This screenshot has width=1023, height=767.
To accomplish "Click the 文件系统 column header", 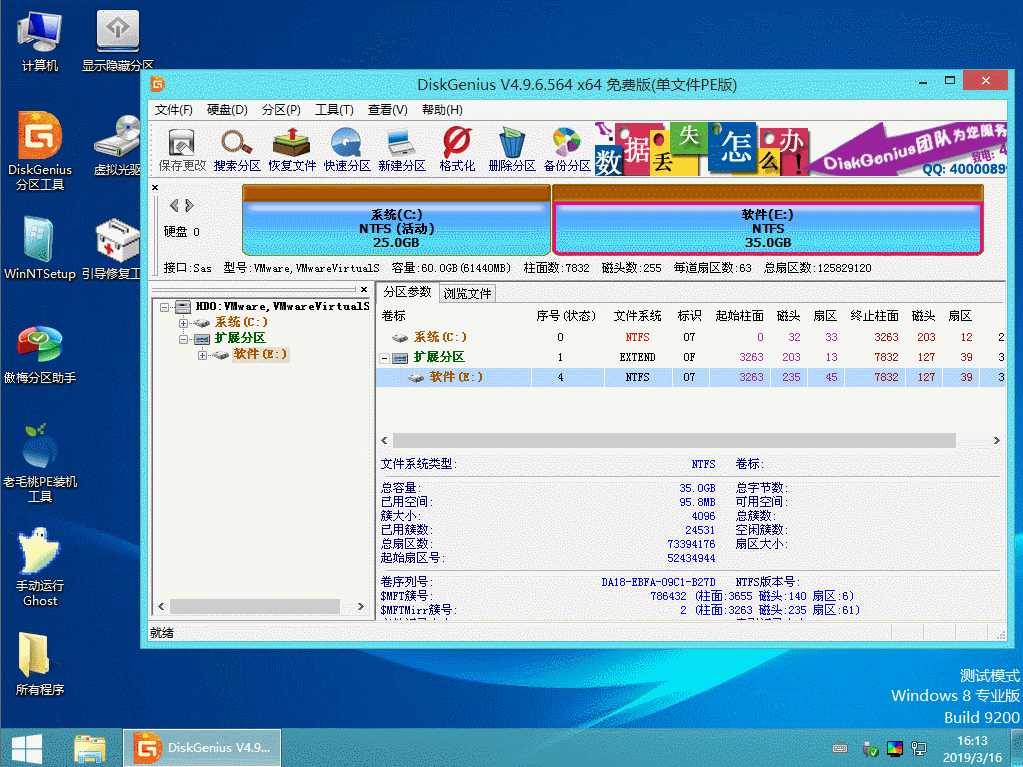I will [x=637, y=316].
